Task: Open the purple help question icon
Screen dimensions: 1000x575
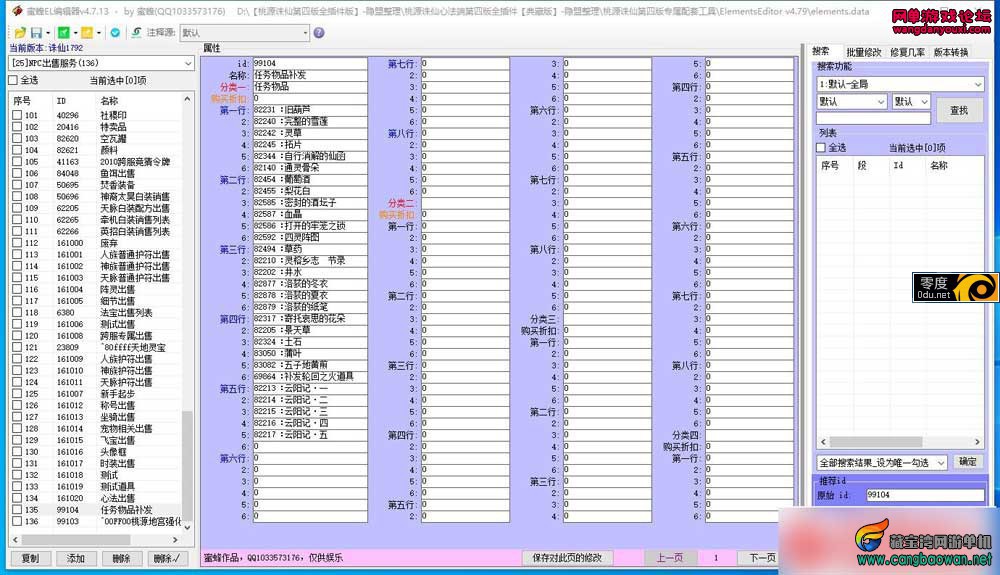Action: pos(319,33)
